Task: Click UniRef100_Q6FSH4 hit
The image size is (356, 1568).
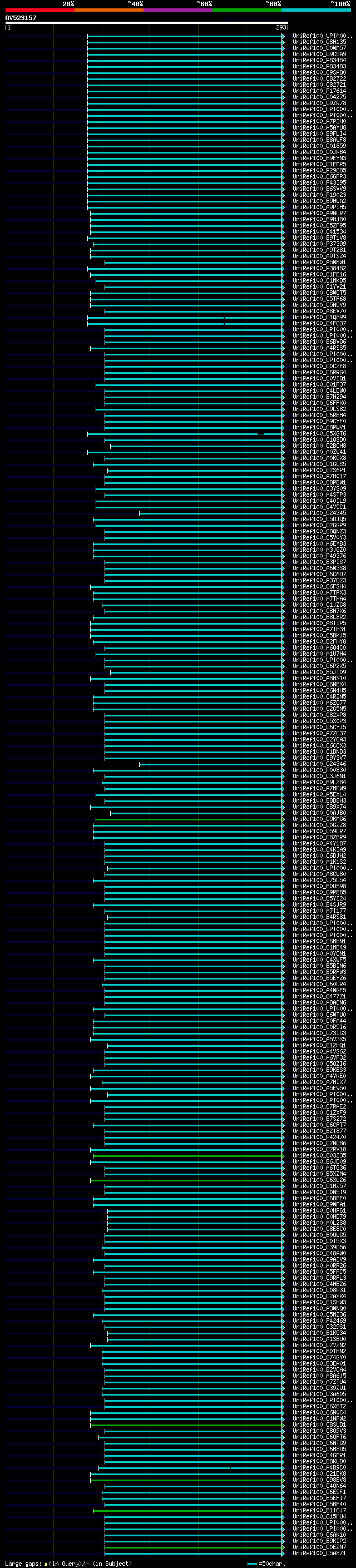Action: click(x=319, y=586)
